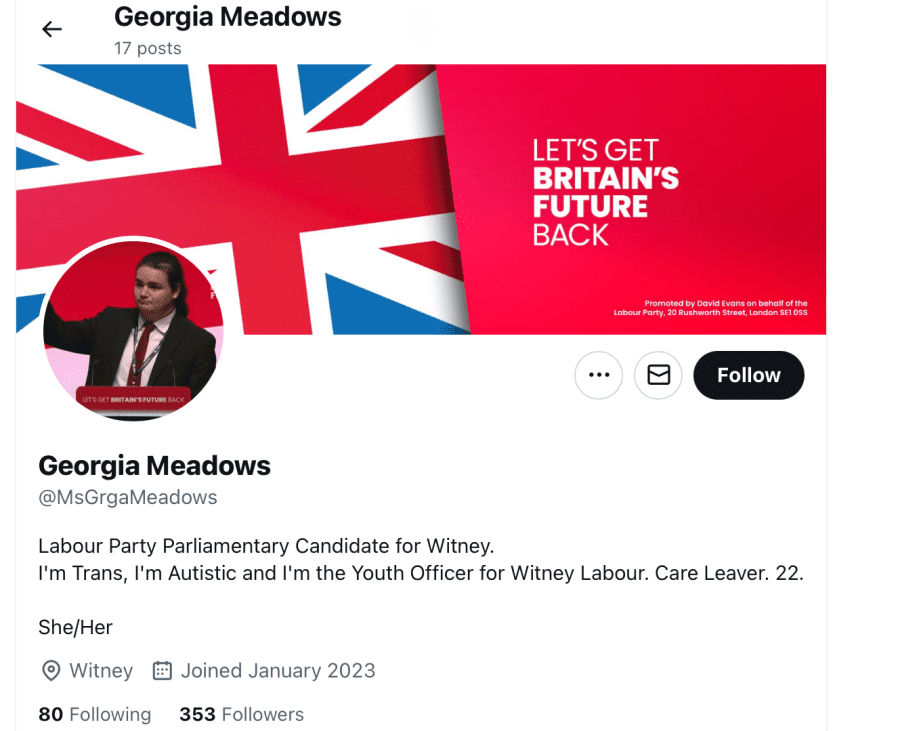Screen dimensions: 900x731
Task: Select the Witney location text
Action: click(101, 671)
